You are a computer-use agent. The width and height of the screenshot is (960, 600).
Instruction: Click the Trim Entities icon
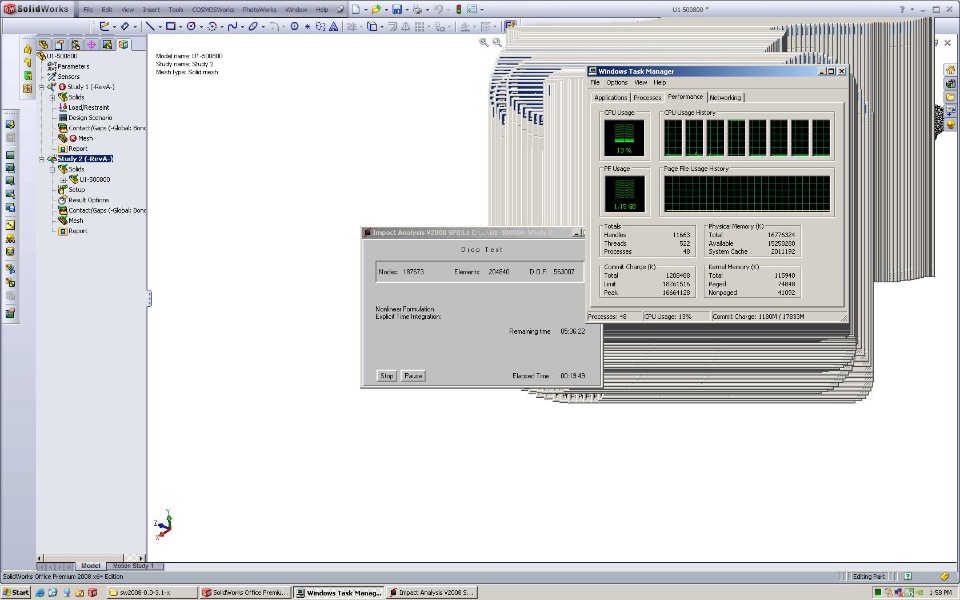pos(351,26)
